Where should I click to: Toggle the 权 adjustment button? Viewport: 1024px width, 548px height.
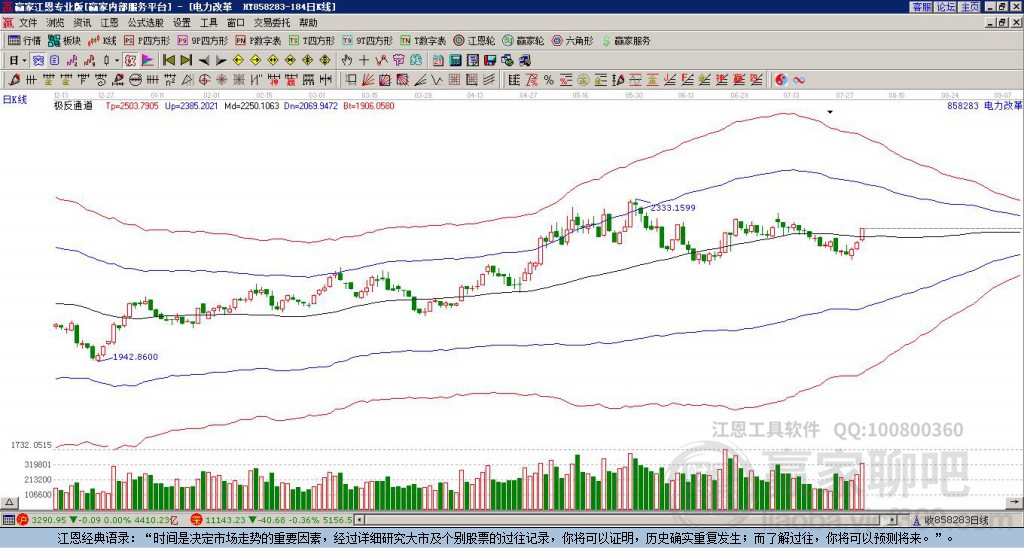coord(130,60)
